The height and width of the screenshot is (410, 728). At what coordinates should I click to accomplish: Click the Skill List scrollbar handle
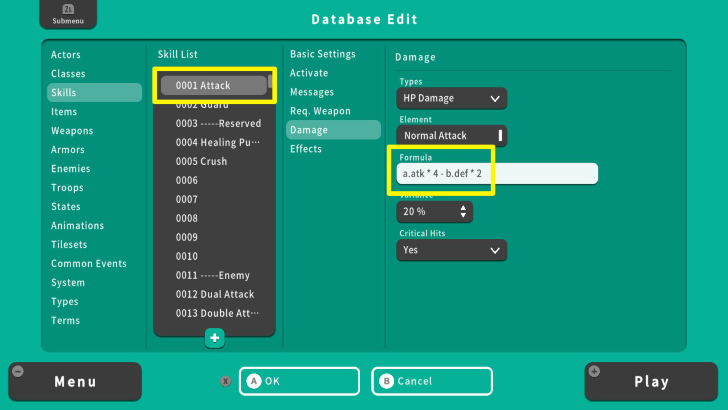(271, 82)
